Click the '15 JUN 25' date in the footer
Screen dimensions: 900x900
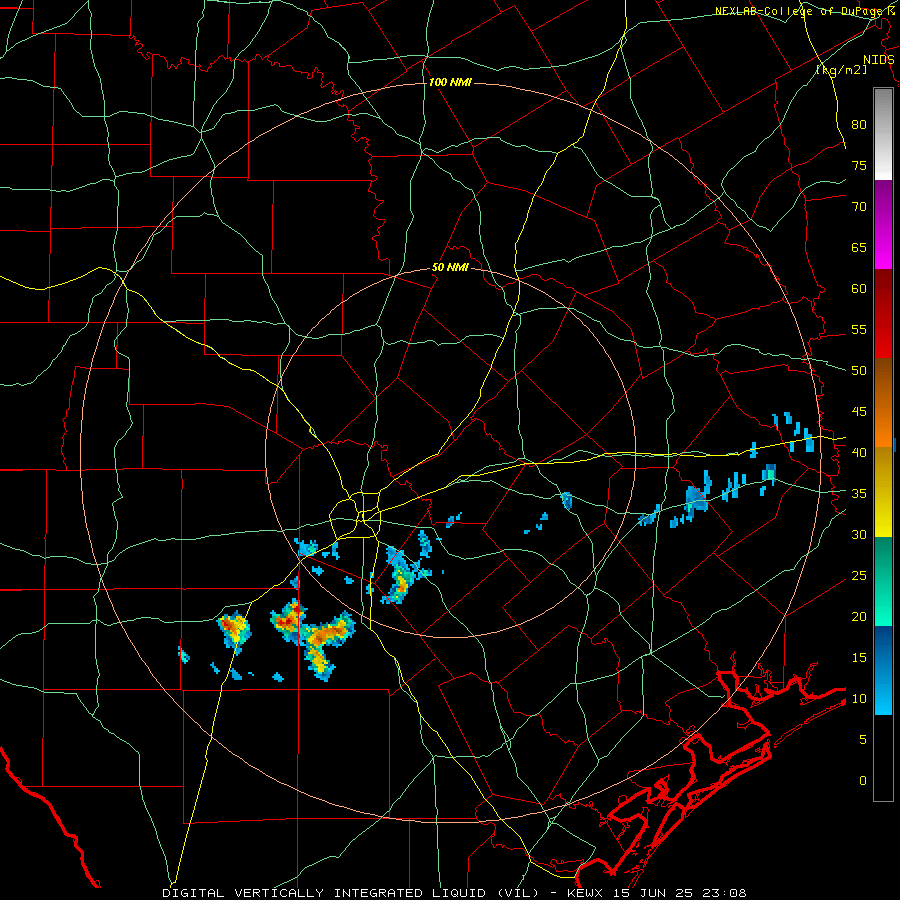pos(654,893)
